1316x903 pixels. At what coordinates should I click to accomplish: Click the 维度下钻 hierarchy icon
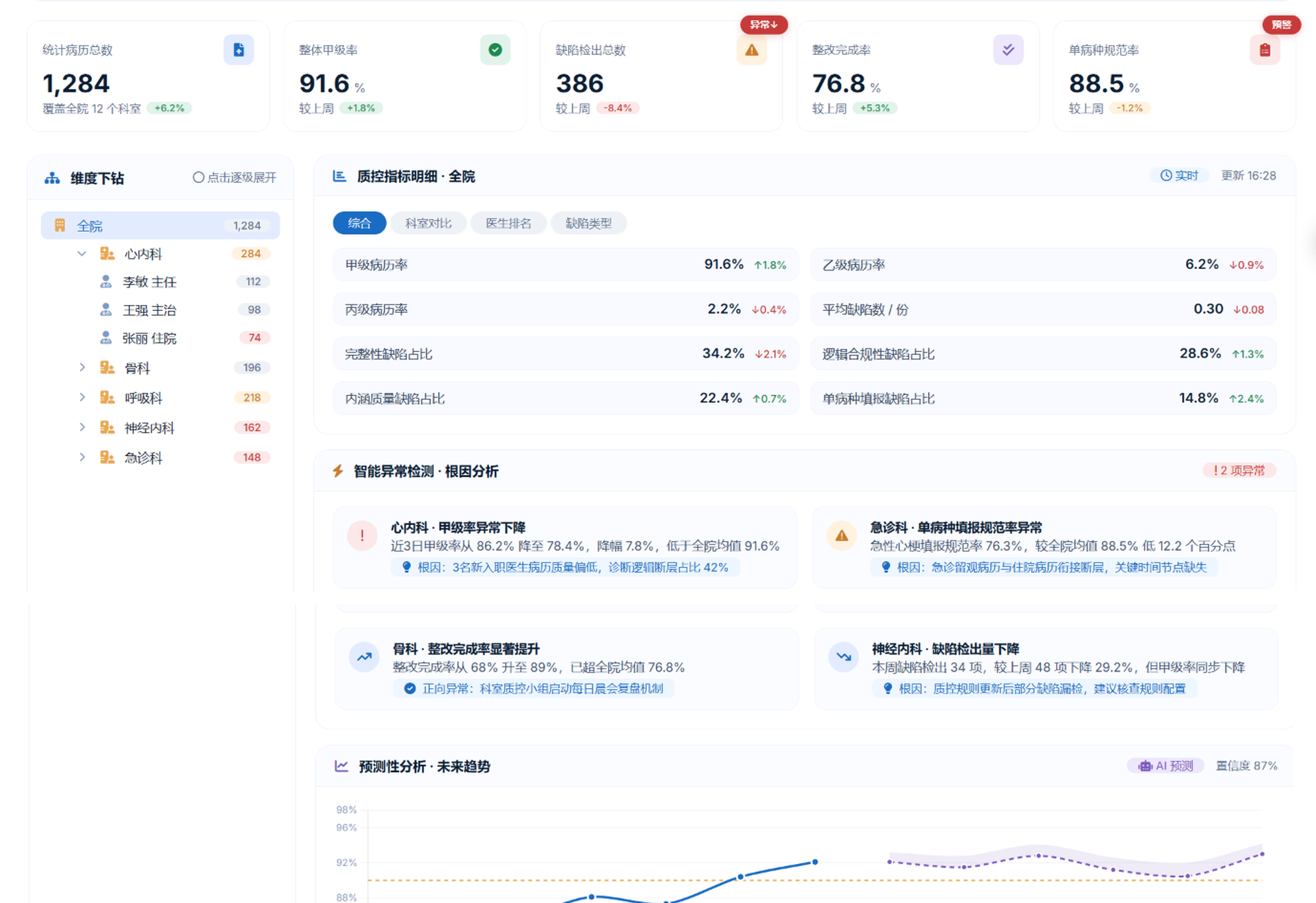52,178
